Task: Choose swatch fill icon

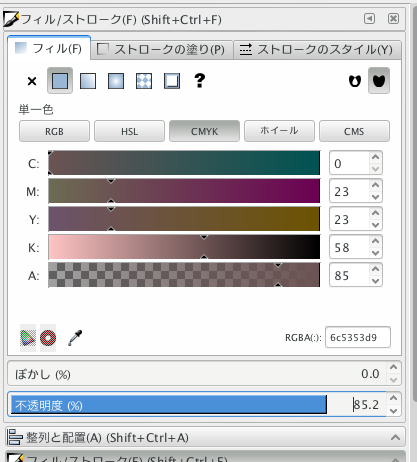Action: 172,81
